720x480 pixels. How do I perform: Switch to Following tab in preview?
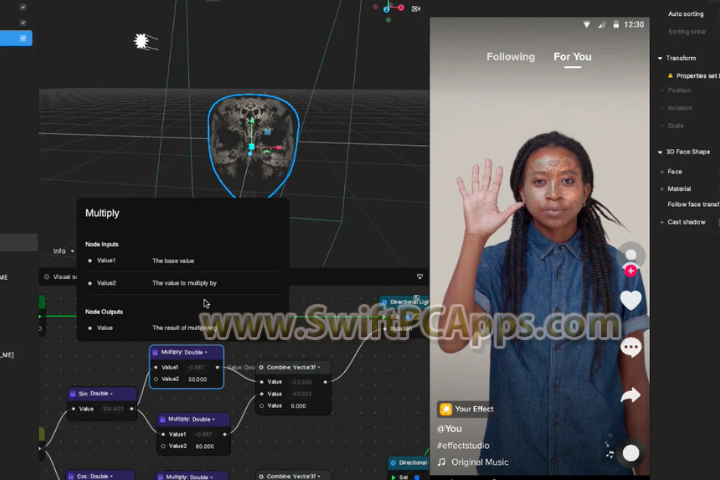tap(511, 56)
